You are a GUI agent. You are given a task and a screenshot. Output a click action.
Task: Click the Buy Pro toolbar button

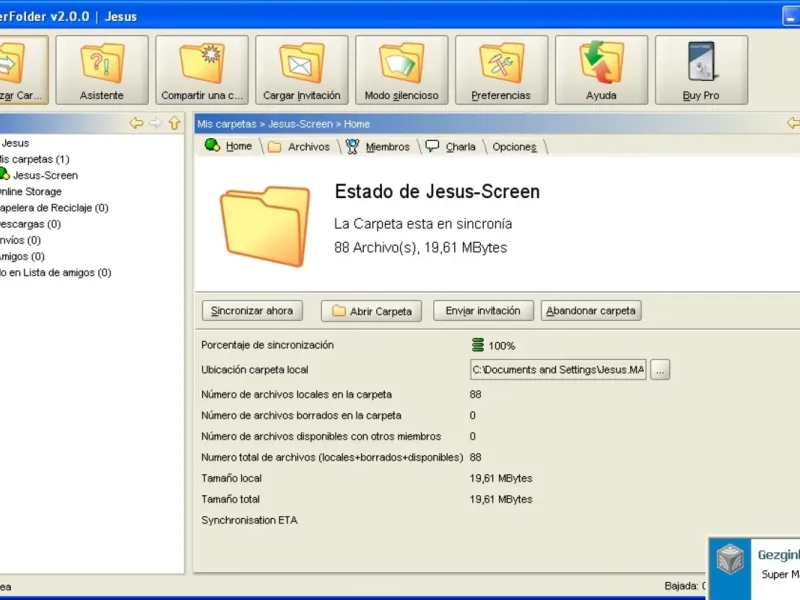point(702,70)
